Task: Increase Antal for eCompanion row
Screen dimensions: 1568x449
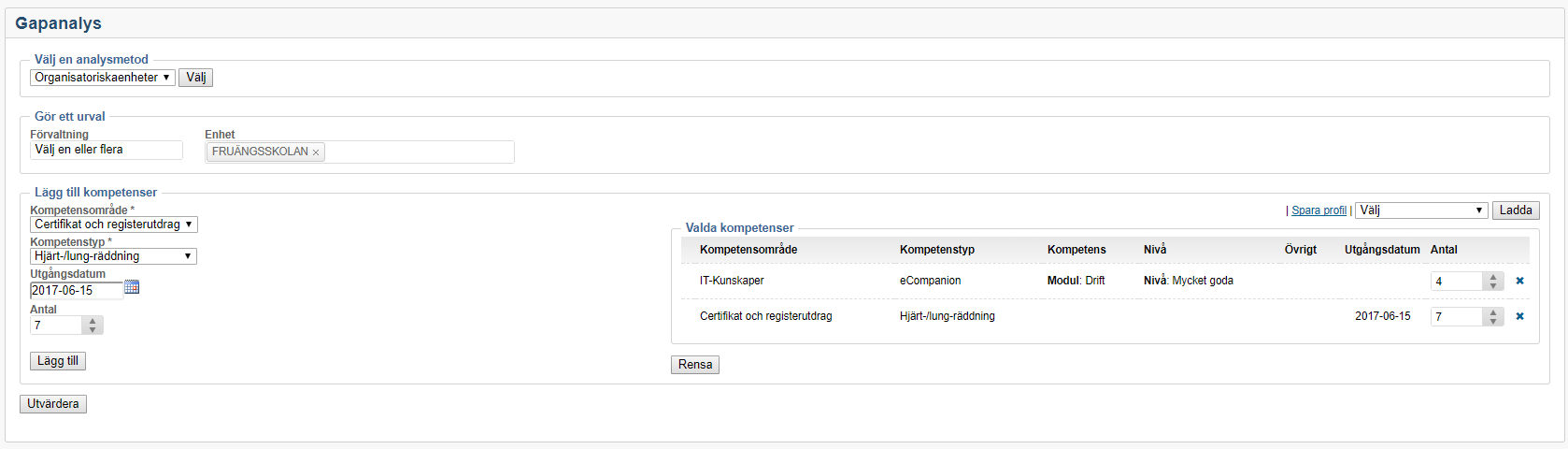Action: point(1493,276)
